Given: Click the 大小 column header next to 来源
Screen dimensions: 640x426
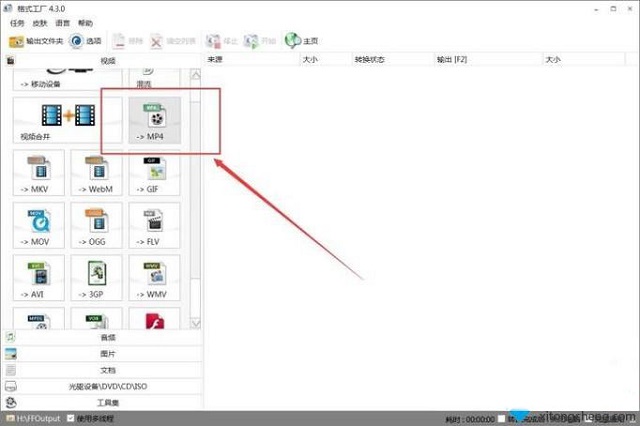Looking at the screenshot, I should click(x=326, y=60).
